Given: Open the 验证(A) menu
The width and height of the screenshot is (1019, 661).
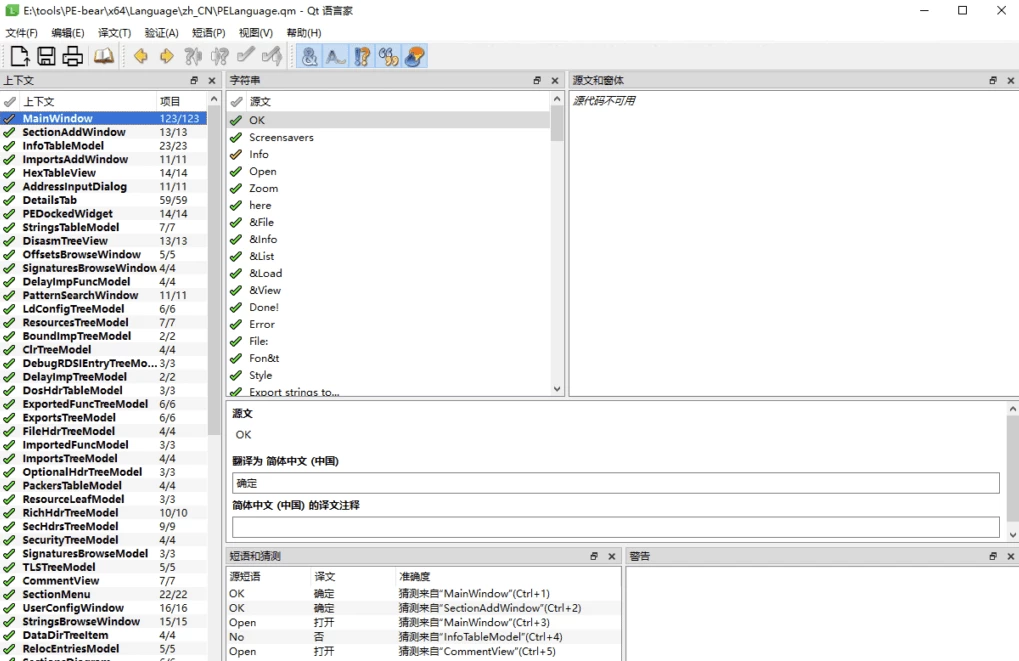Looking at the screenshot, I should (x=161, y=33).
